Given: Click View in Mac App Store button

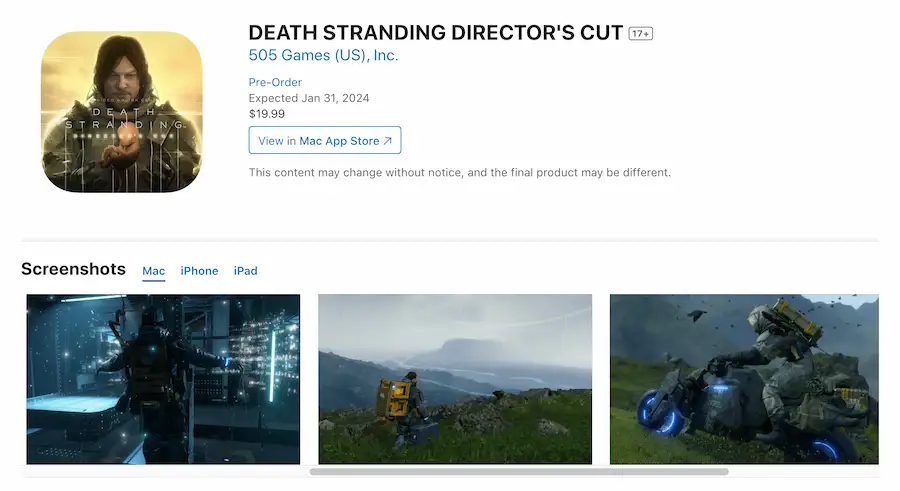Looking at the screenshot, I should pyautogui.click(x=325, y=140).
